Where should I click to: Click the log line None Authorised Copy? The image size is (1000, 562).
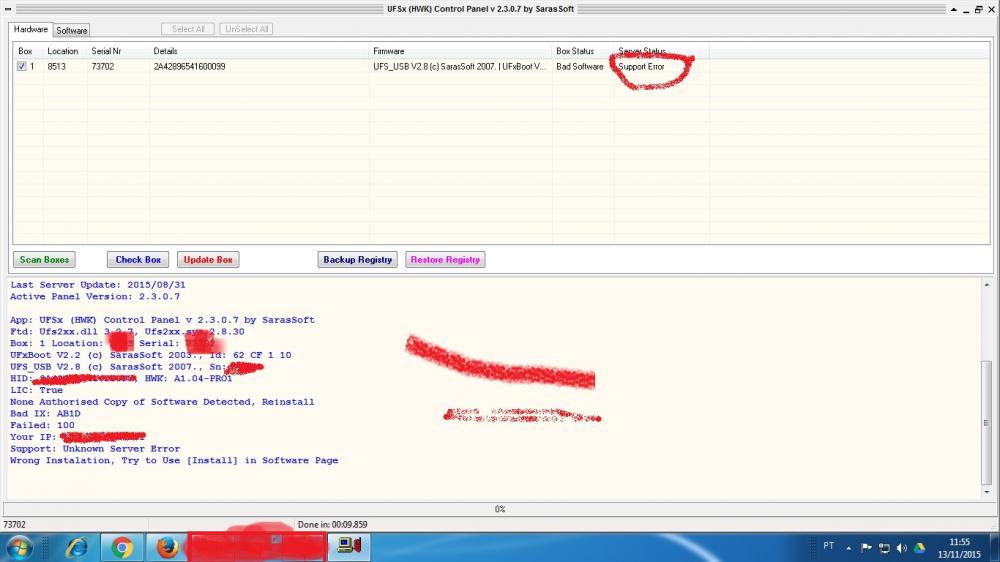162,402
